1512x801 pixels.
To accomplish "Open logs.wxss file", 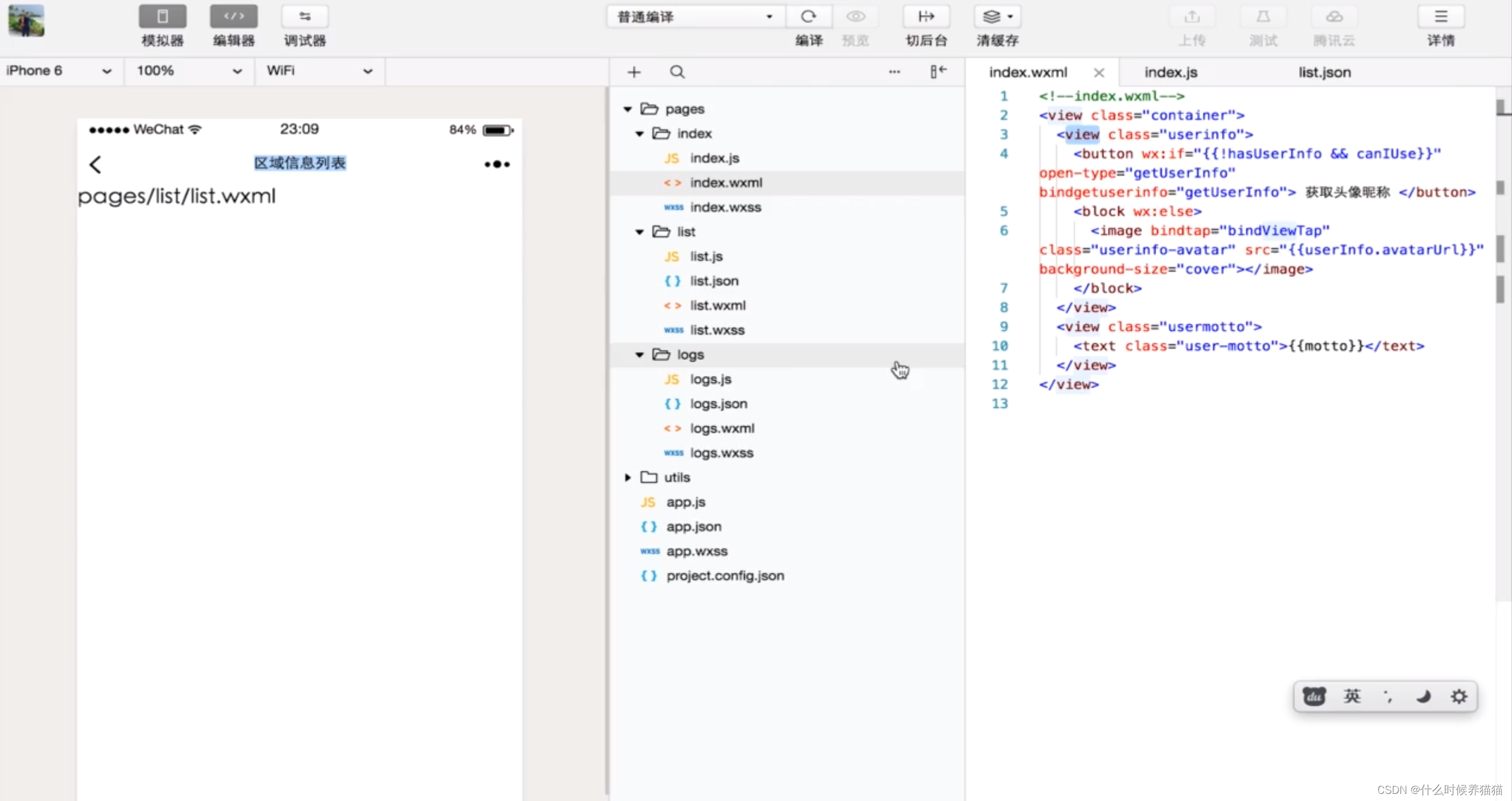I will pos(787,453).
